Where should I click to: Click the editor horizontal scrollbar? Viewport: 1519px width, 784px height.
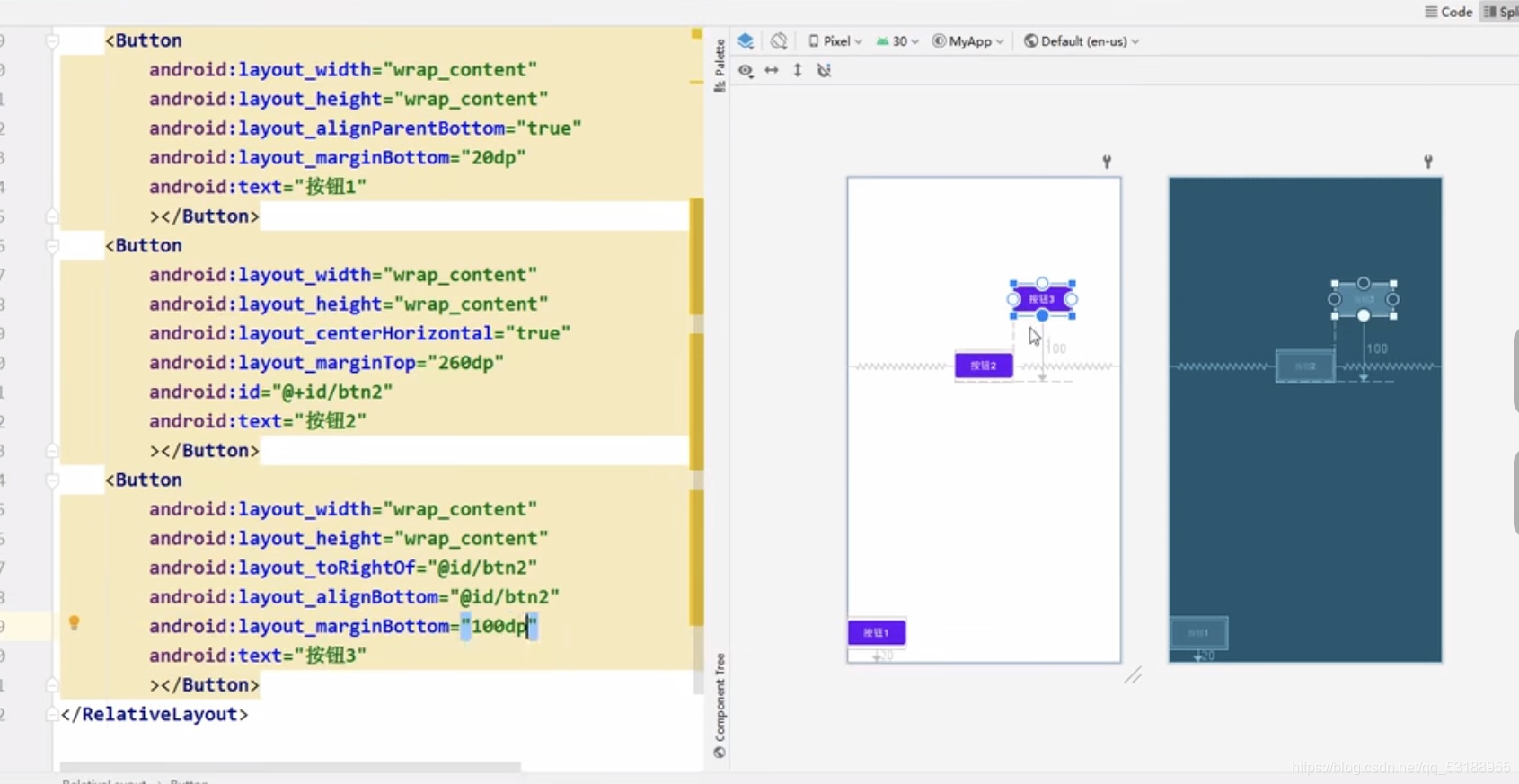pyautogui.click(x=290, y=768)
